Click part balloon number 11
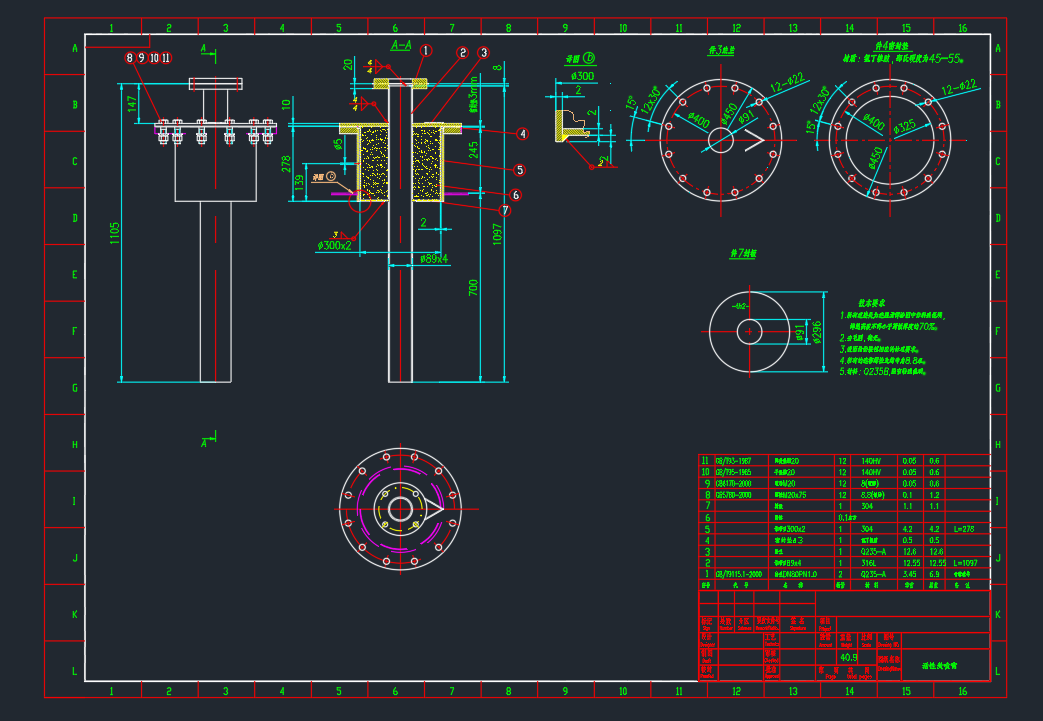Viewport: 1043px width, 721px height. point(166,58)
